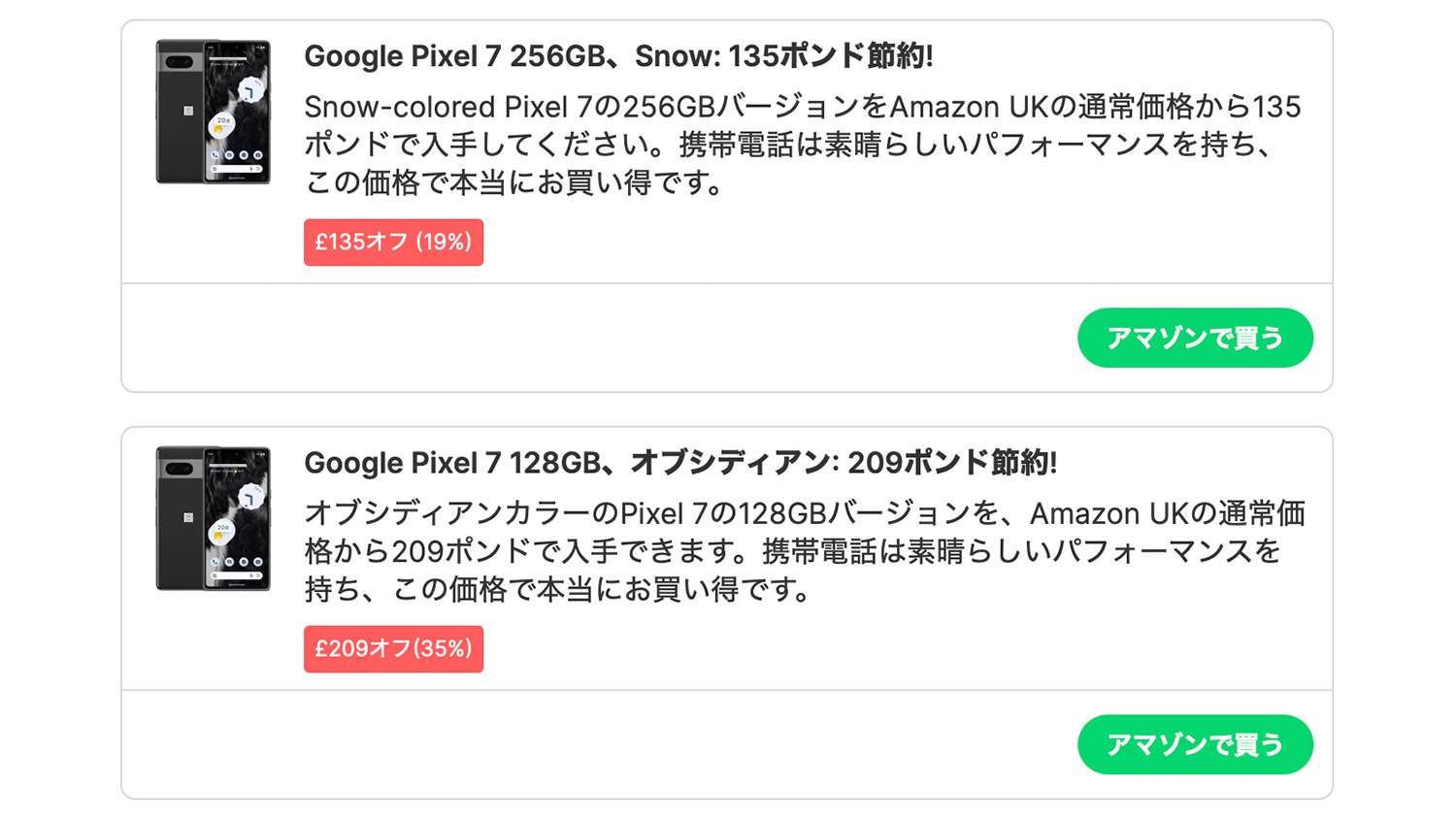Click the Snow Pixel 7 256GB product image
Viewport: 1456px width, 819px height.
pos(214,112)
